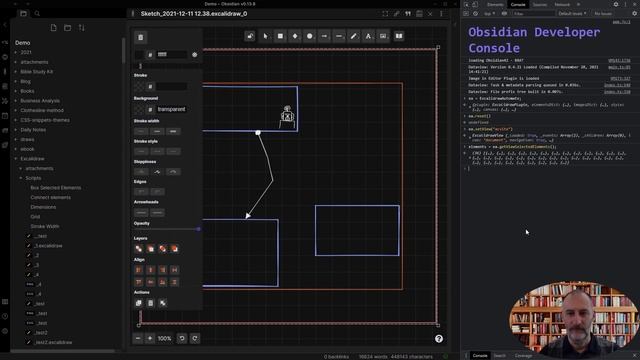The image size is (640, 360).
Task: Open the 'Stroke Width' script file
Action: (x=44, y=227)
